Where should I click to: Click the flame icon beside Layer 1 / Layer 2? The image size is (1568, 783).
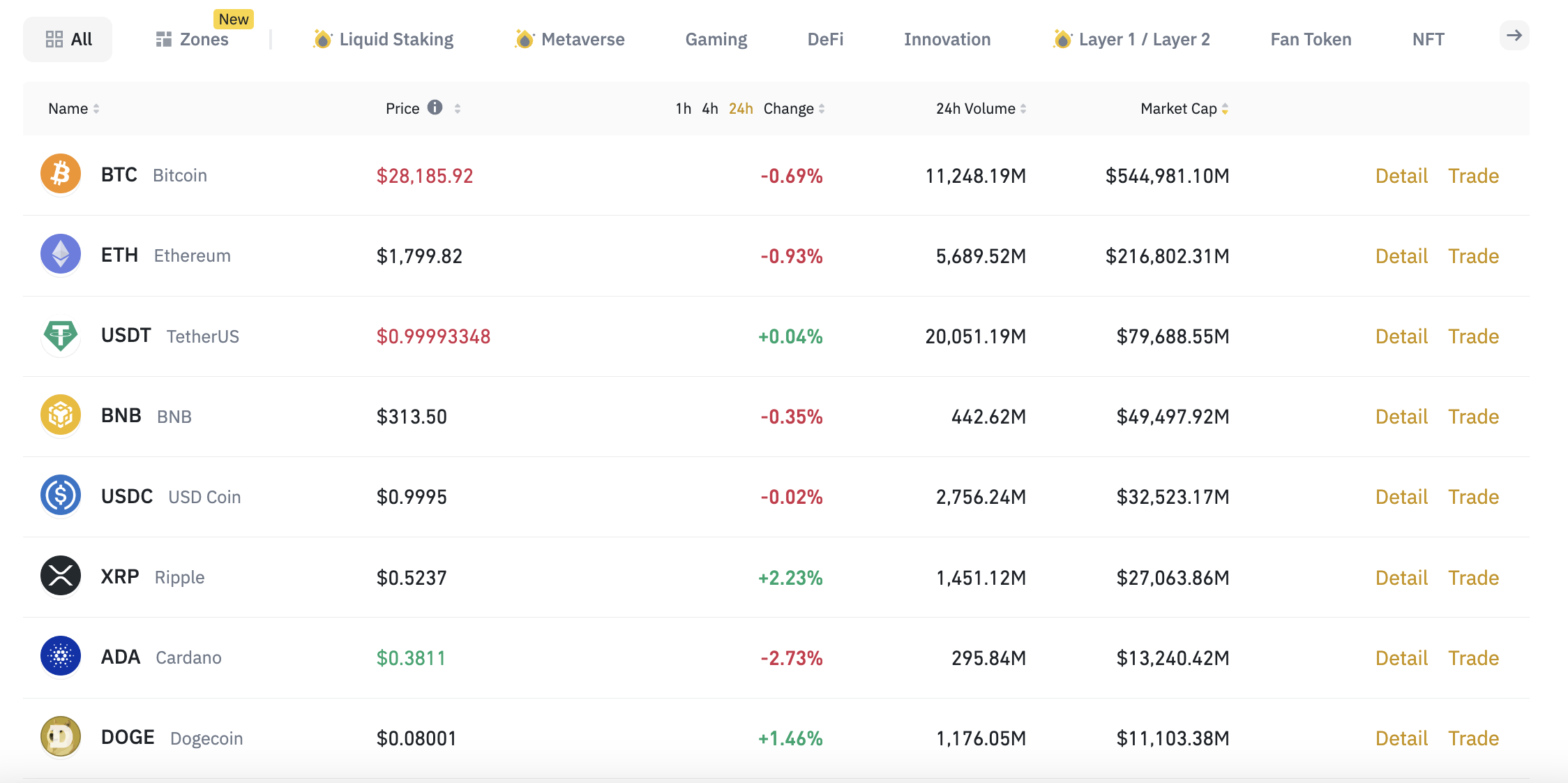pos(1062,39)
